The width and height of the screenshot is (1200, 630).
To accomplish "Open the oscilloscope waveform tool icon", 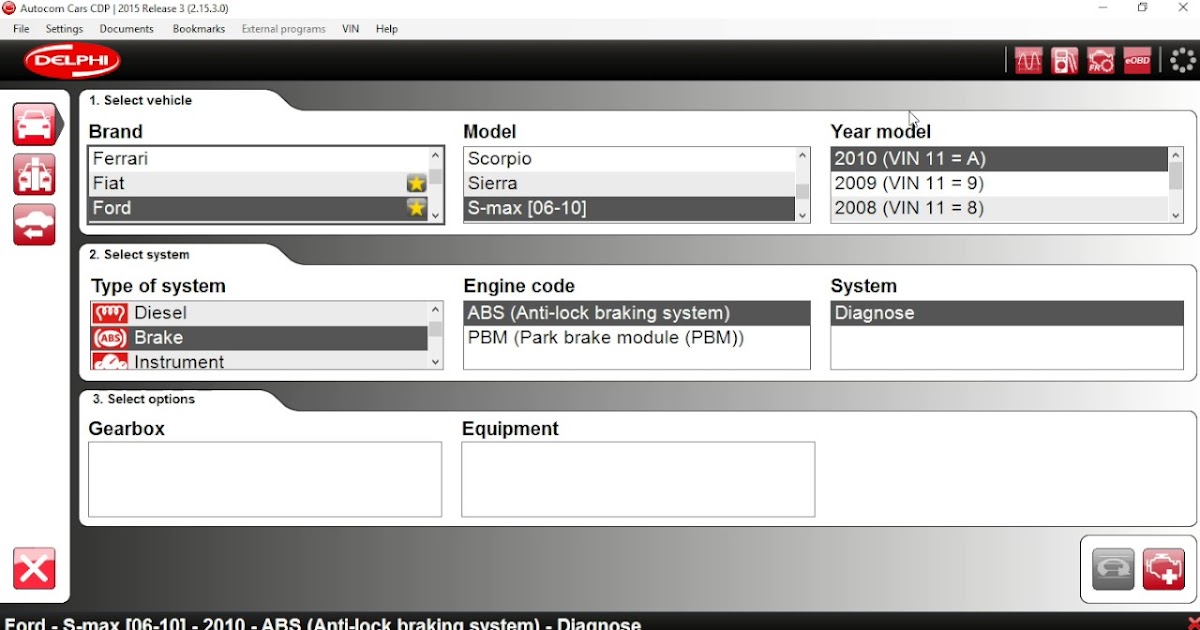I will click(x=1029, y=61).
